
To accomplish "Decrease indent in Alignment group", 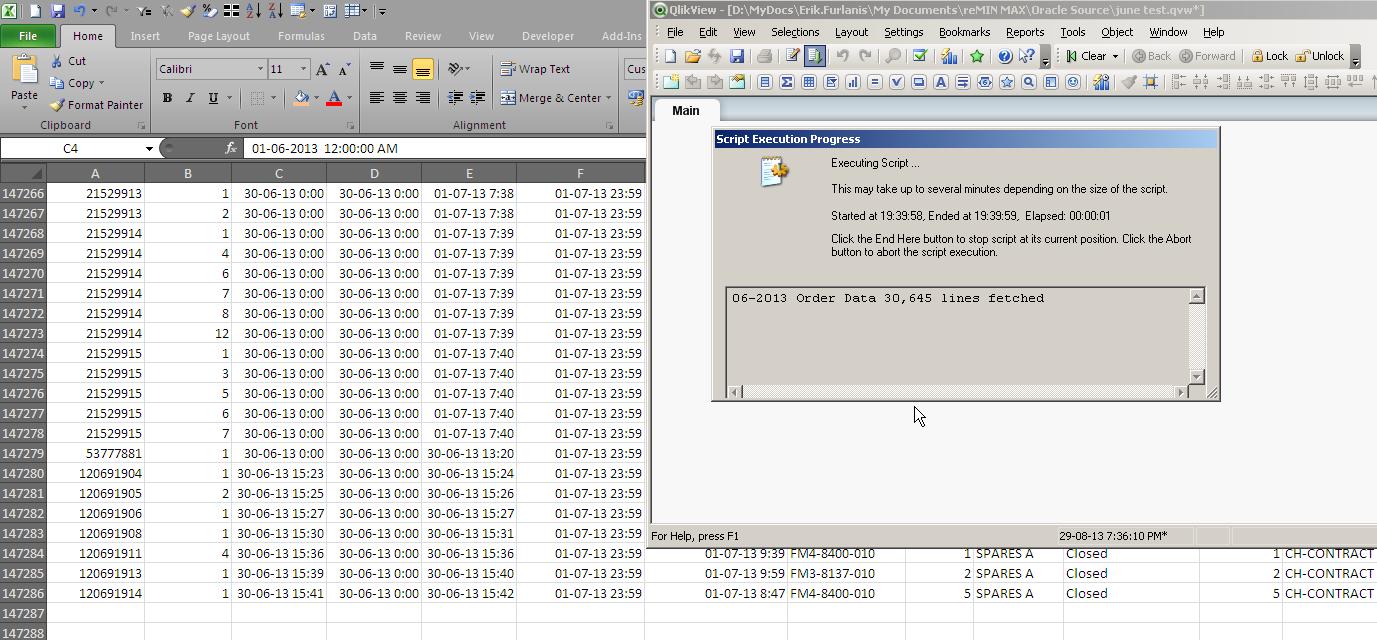I will click(x=455, y=97).
